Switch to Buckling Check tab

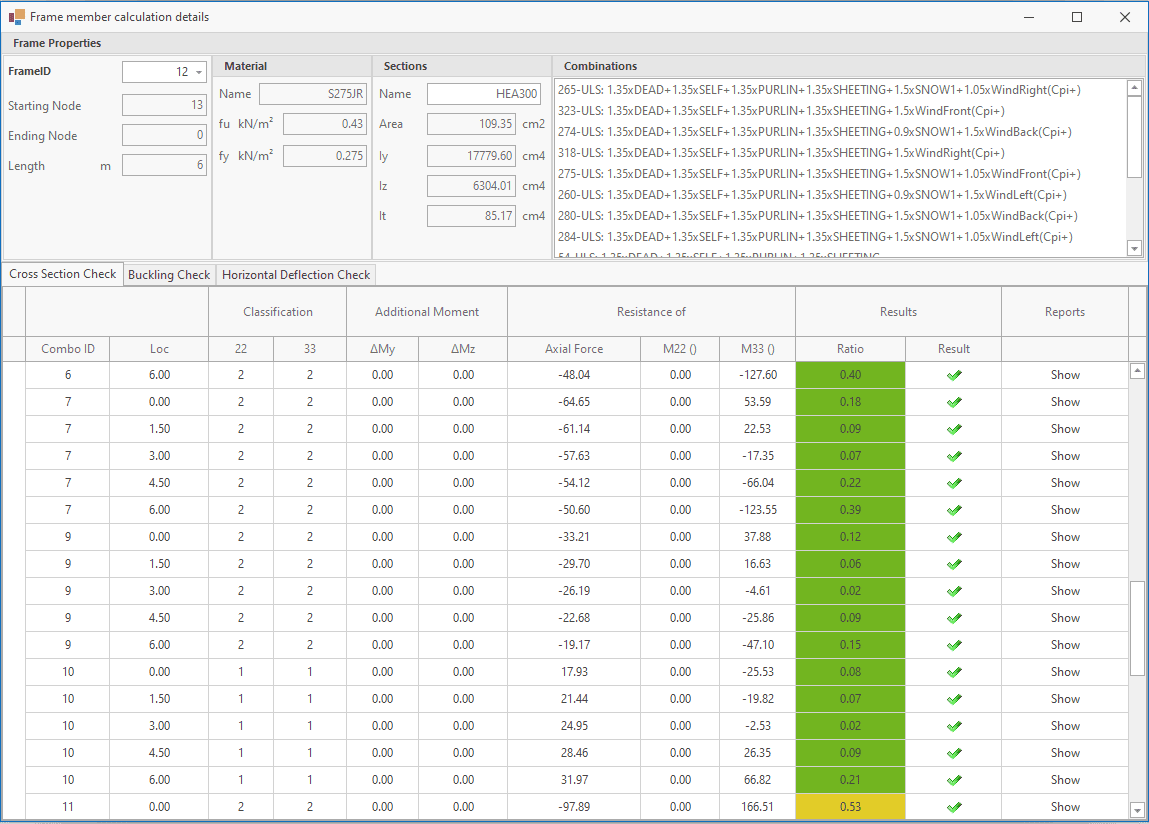169,275
